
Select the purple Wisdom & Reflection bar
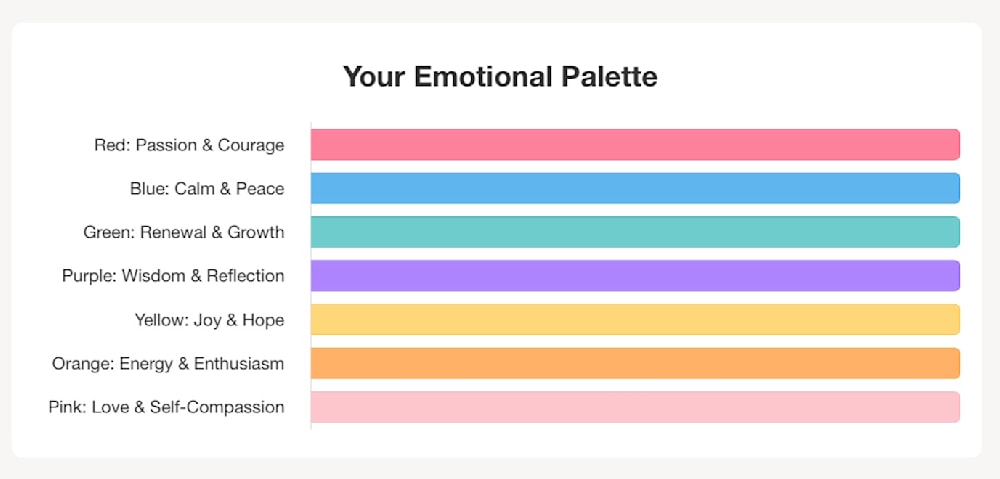click(x=635, y=276)
